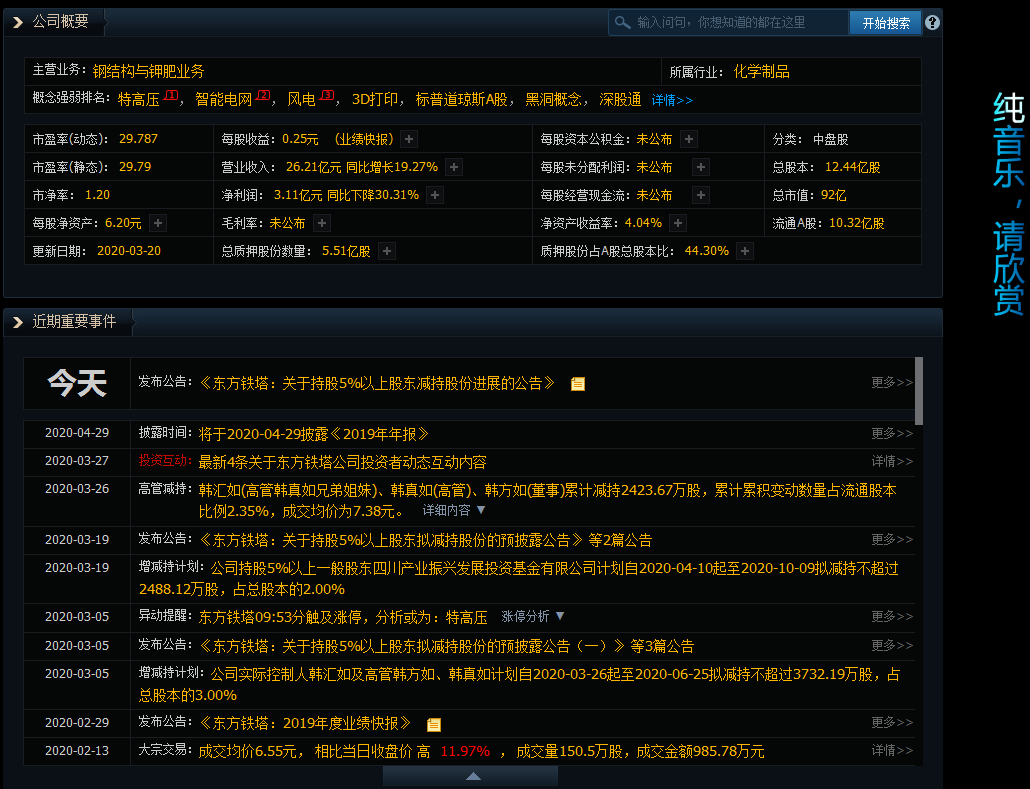Open 预披露公告（一）等3篇公告 announcement

(x=446, y=646)
